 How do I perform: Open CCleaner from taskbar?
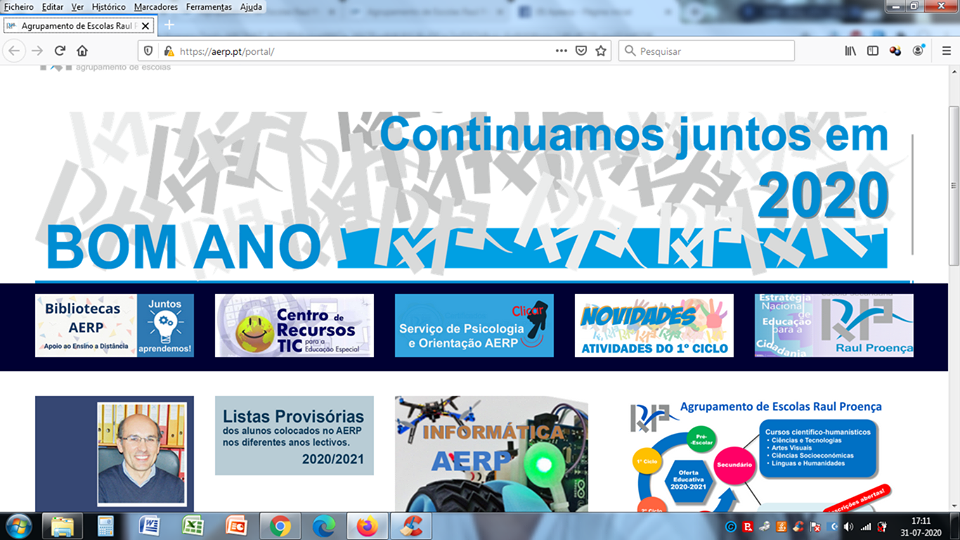(x=411, y=527)
